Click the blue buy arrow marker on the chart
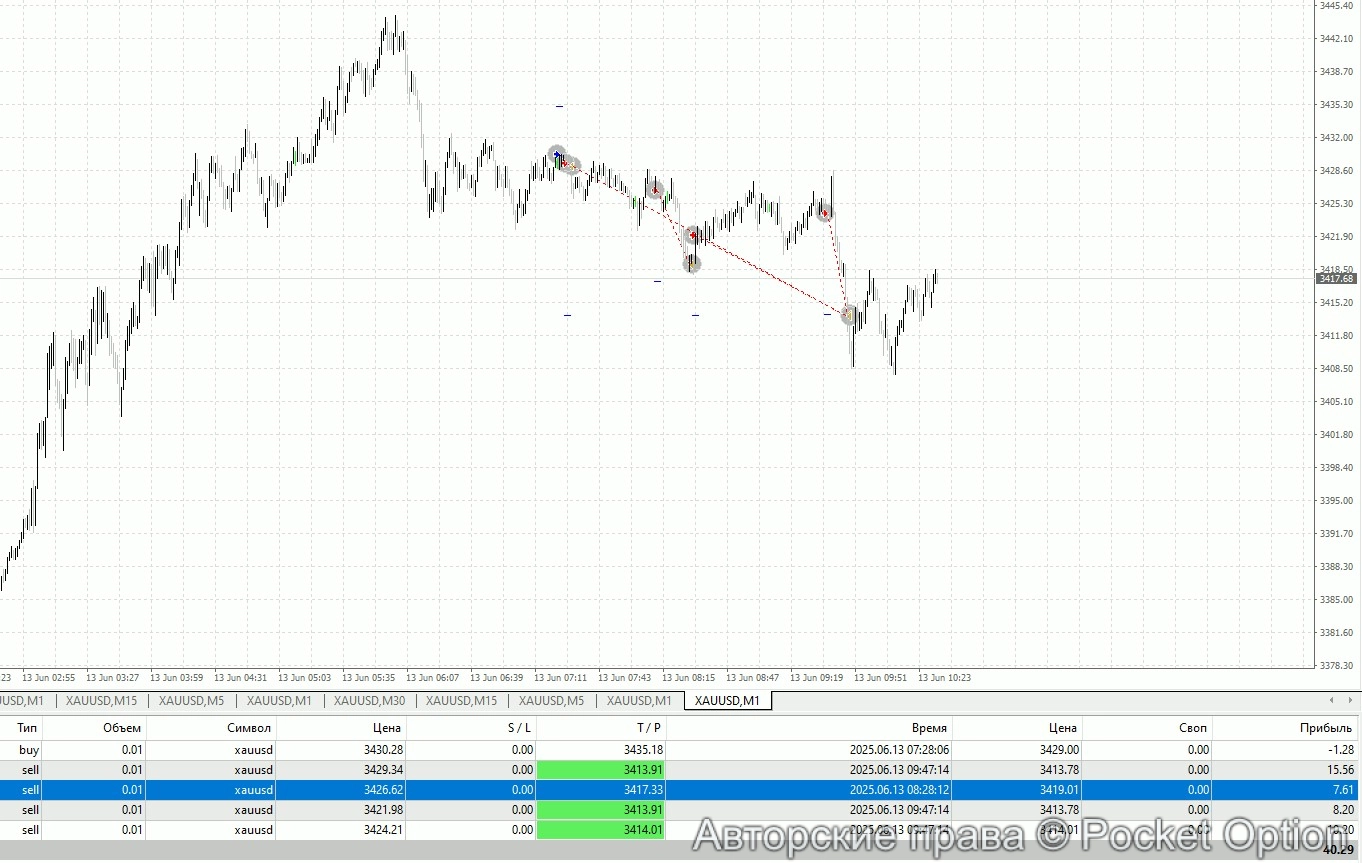 click(558, 155)
